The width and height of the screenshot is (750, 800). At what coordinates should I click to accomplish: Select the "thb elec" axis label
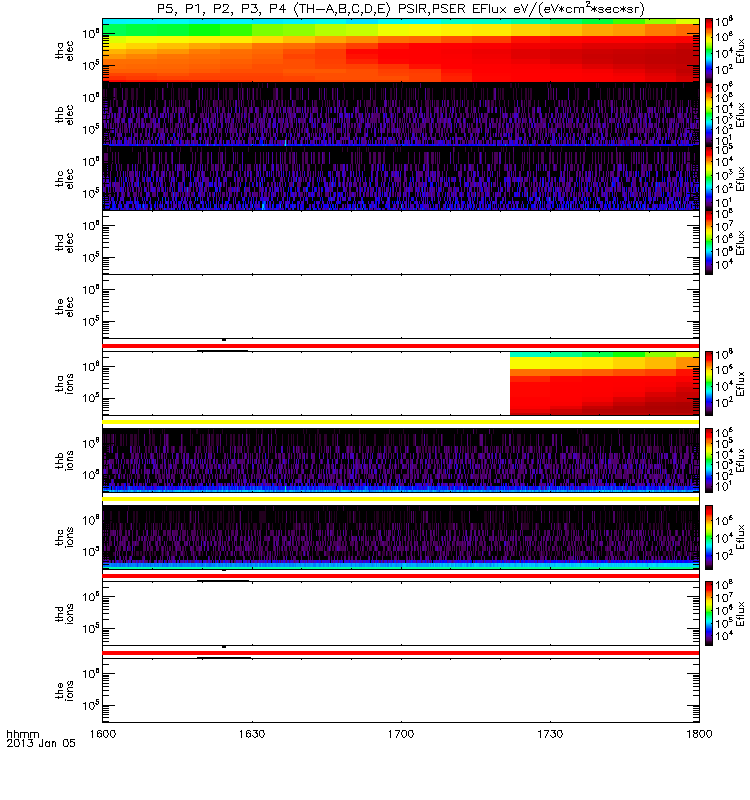pyautogui.click(x=64, y=114)
